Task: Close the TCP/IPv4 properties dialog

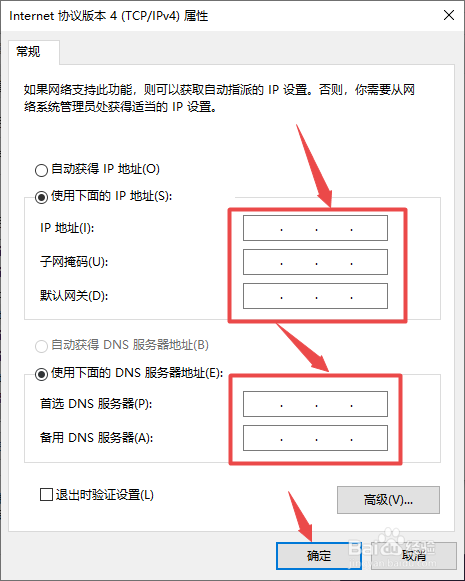Action: [449, 15]
